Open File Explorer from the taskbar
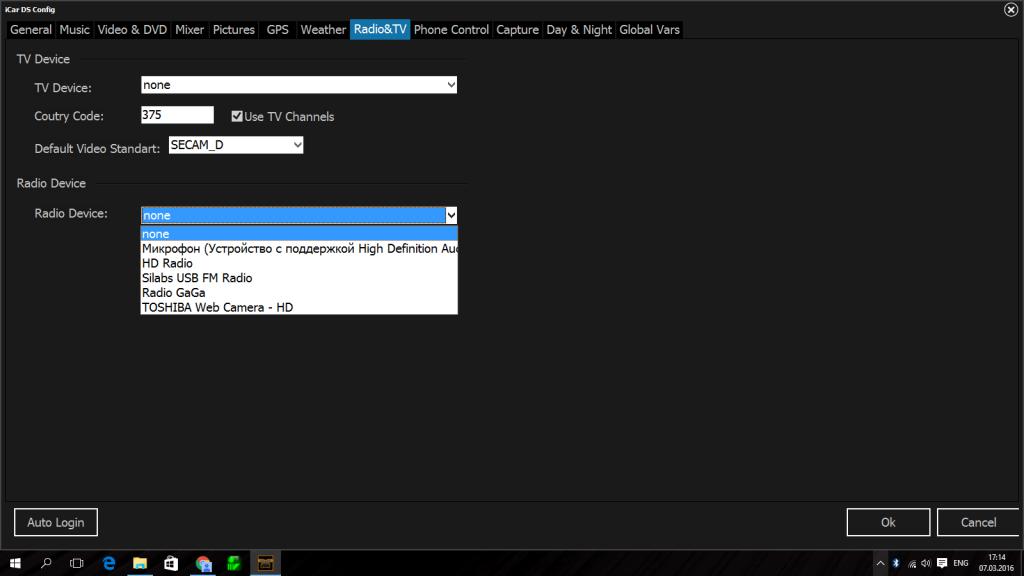 click(140, 563)
